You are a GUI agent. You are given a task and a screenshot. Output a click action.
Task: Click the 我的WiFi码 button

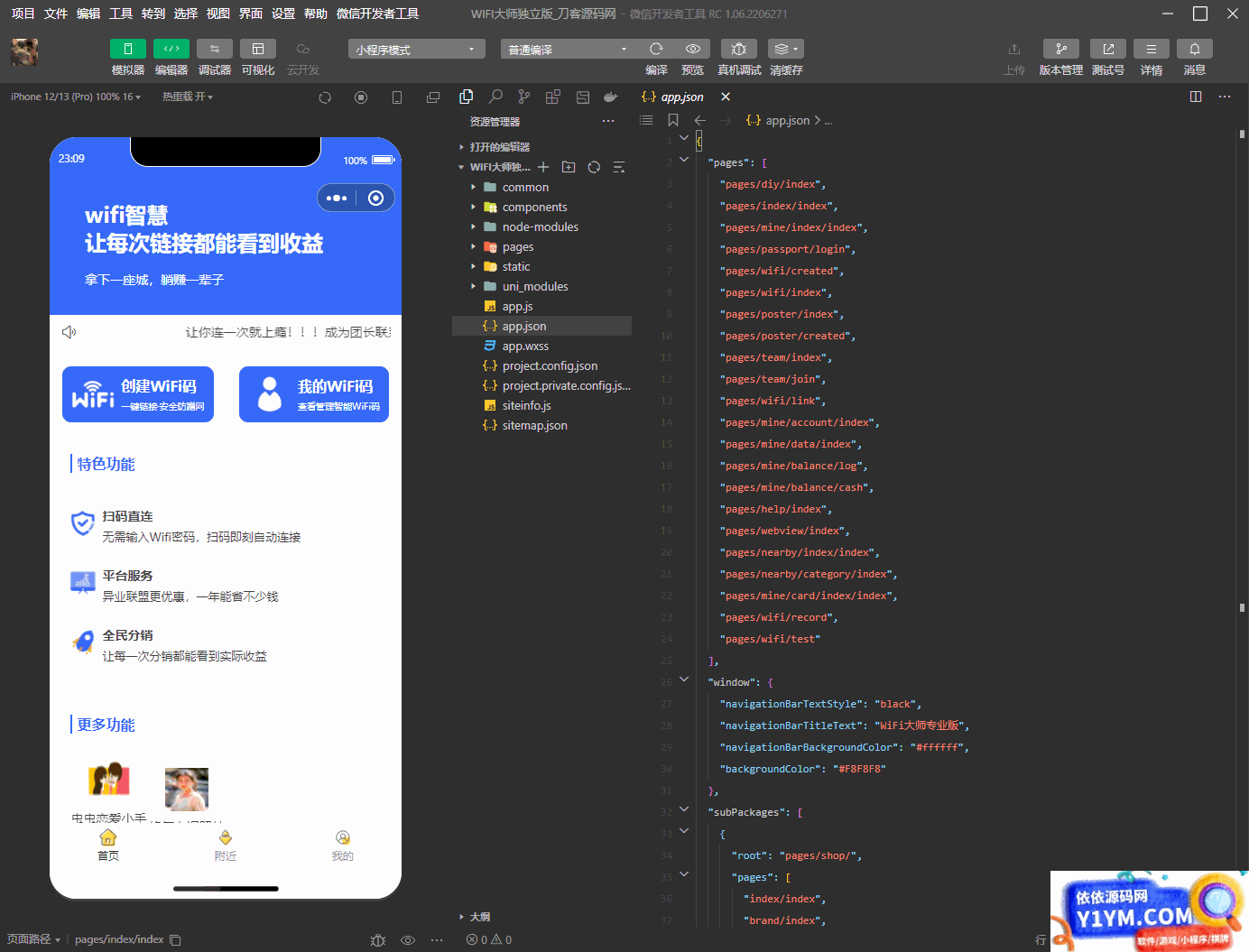[x=314, y=394]
